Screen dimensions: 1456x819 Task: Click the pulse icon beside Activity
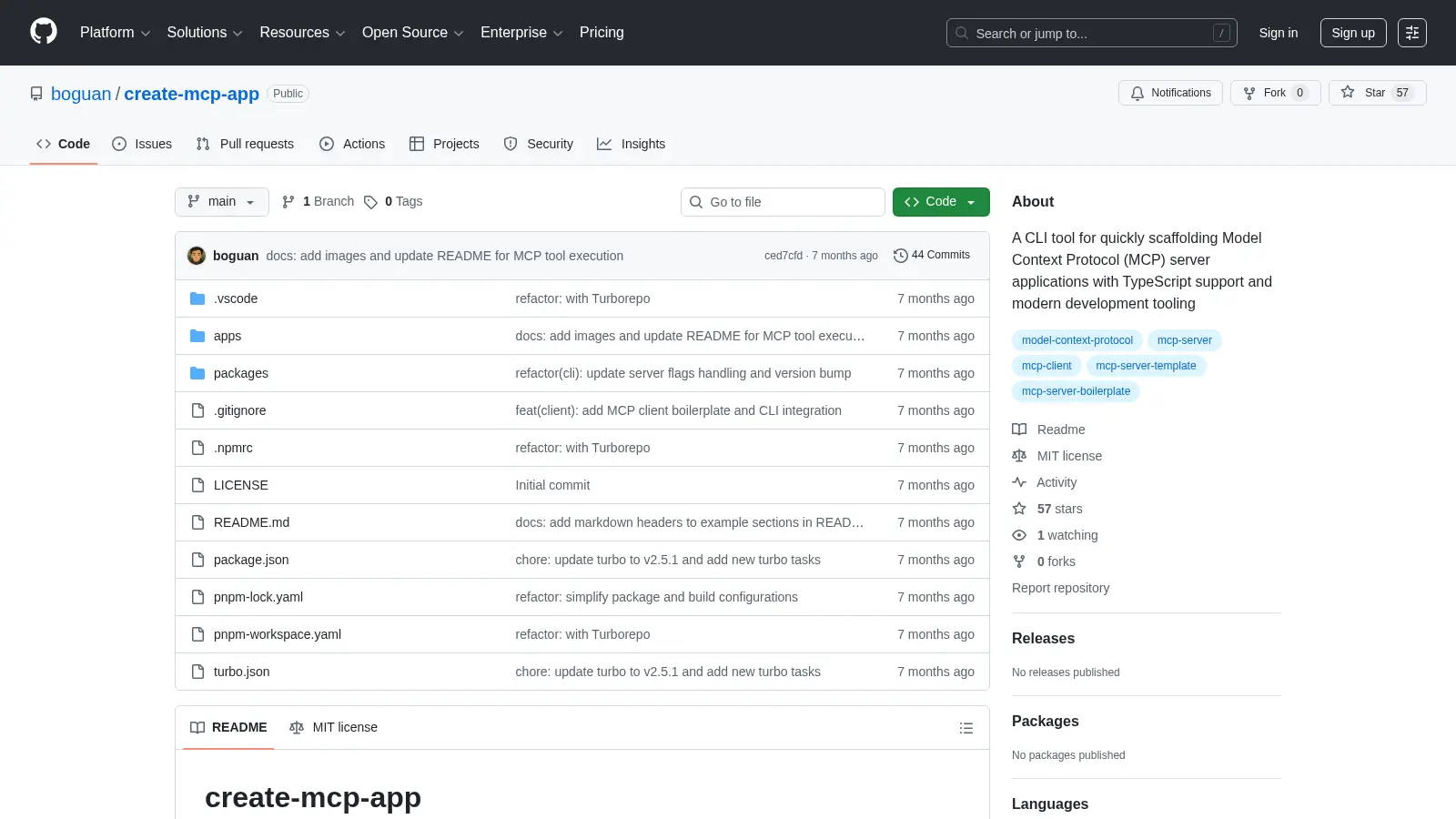pyautogui.click(x=1019, y=482)
